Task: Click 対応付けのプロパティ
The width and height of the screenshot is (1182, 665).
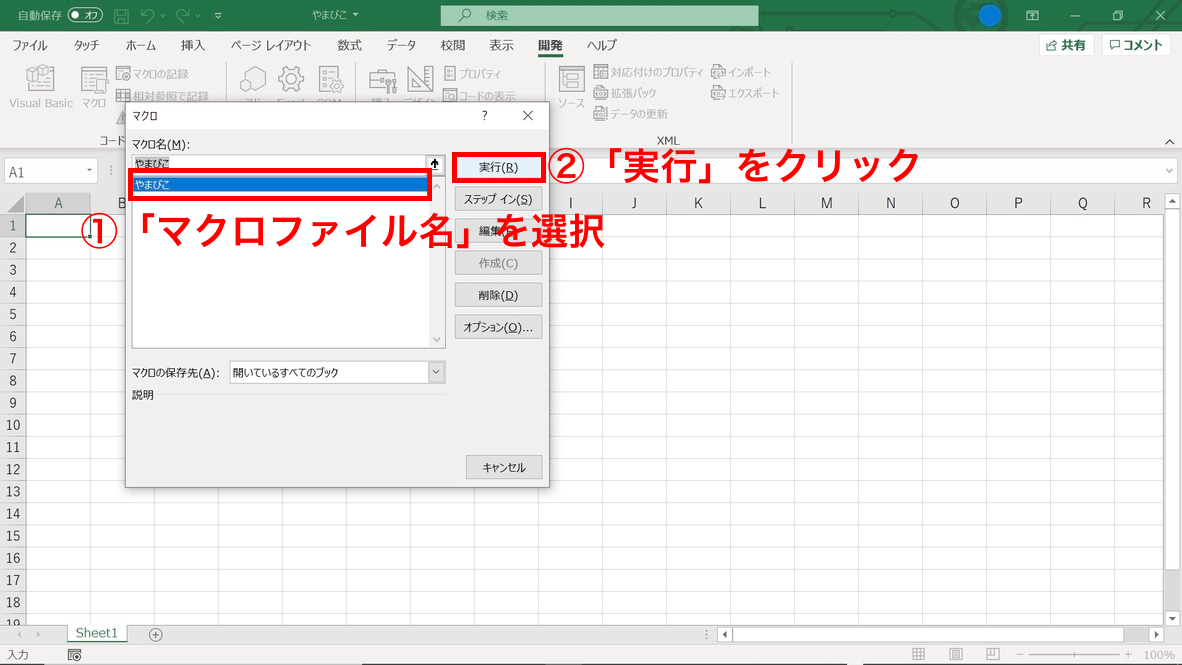Action: [648, 72]
